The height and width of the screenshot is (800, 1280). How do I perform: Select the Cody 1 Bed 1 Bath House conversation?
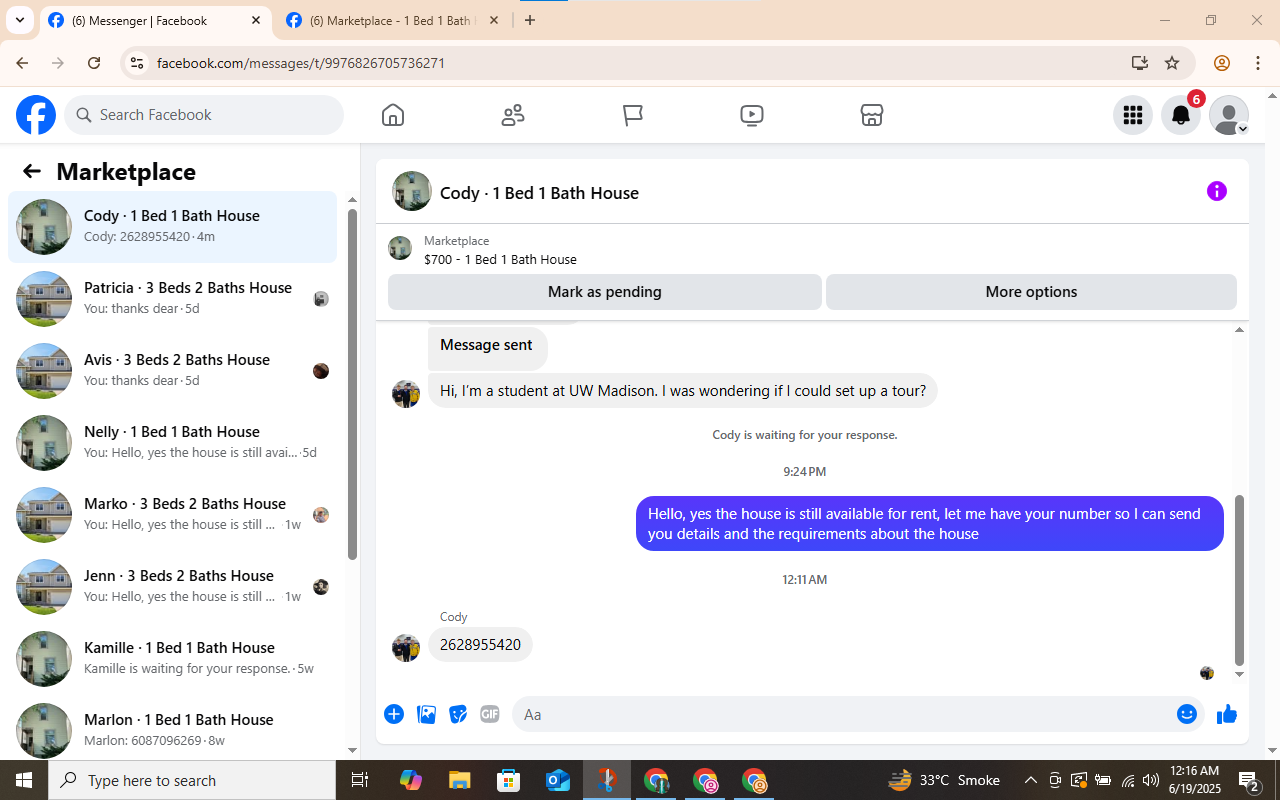(172, 227)
